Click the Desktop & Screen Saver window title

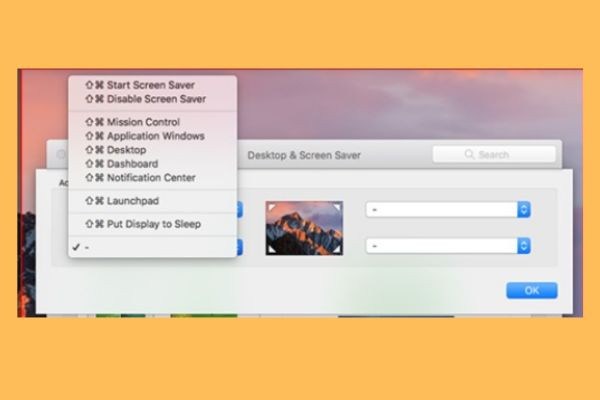(304, 155)
